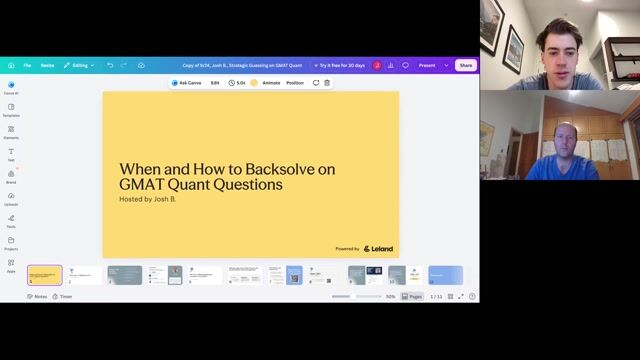Open the Templates sidebar panel
Image resolution: width=640 pixels, height=360 pixels.
pyautogui.click(x=11, y=110)
